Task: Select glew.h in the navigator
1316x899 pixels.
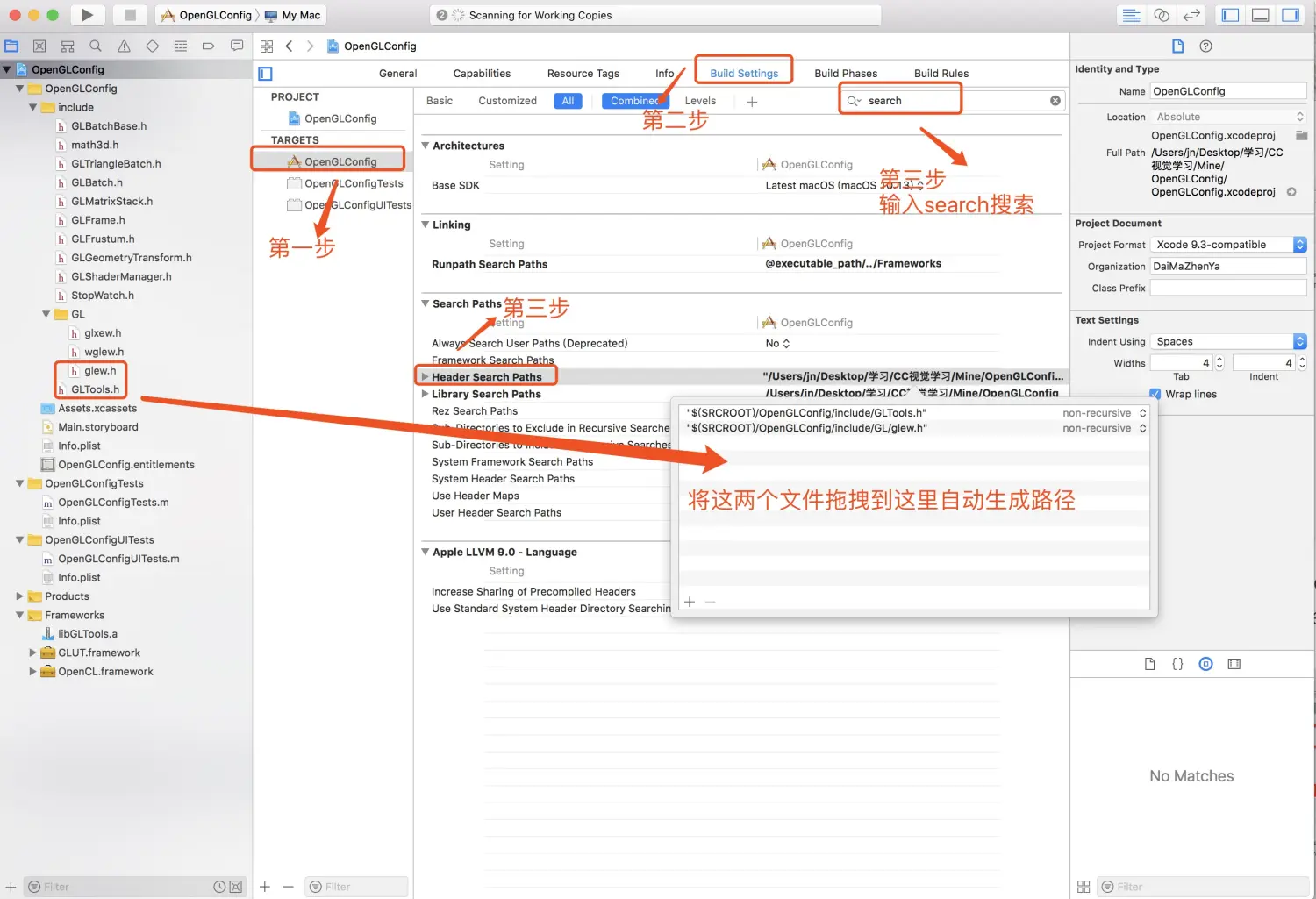Action: click(x=100, y=371)
